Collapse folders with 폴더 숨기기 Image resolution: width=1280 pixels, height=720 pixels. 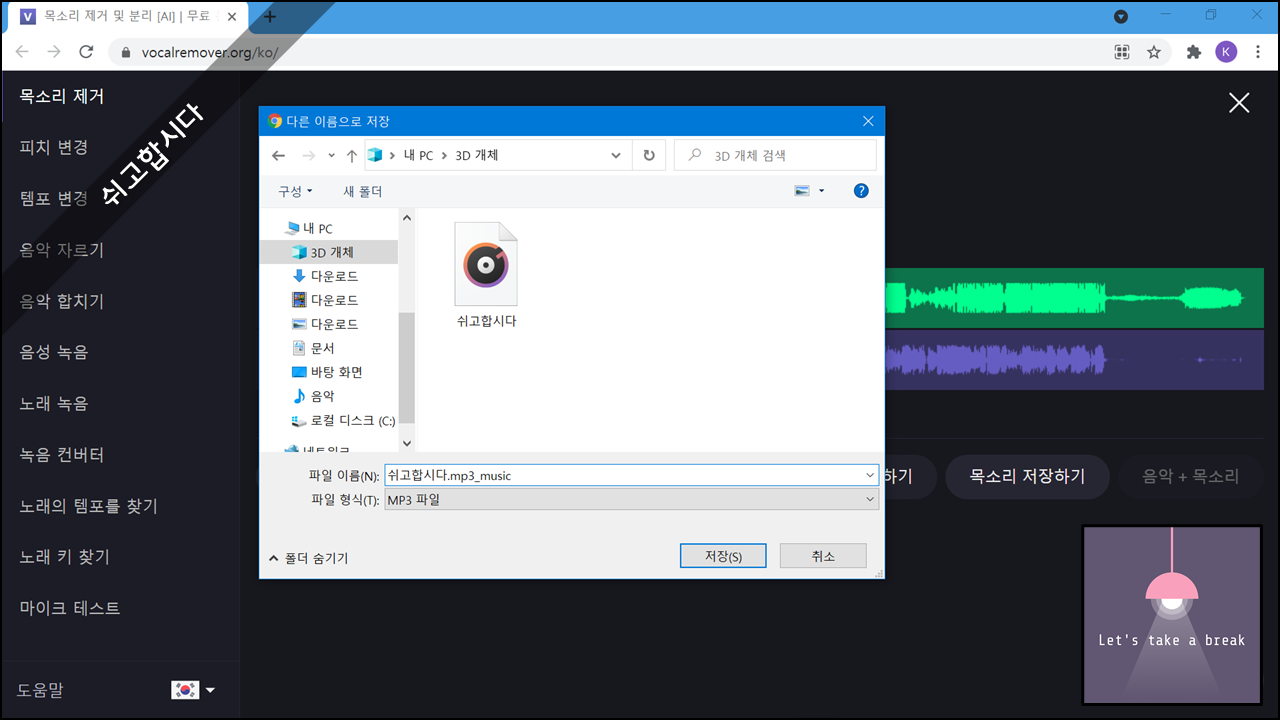click(x=308, y=558)
